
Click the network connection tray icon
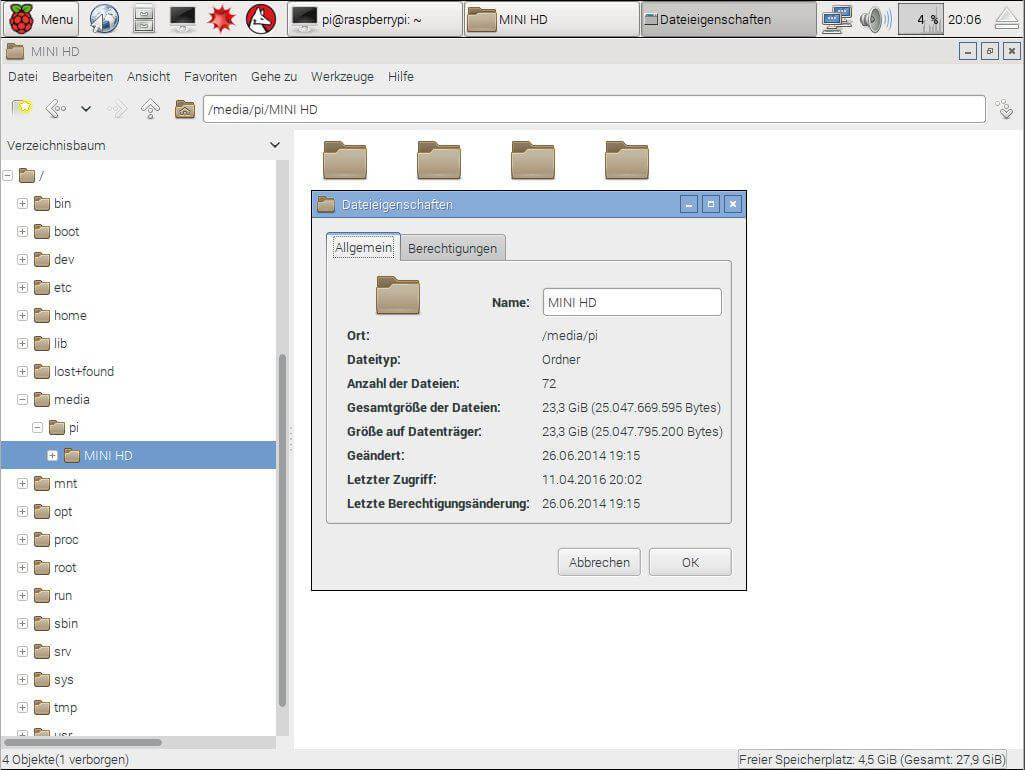(836, 19)
